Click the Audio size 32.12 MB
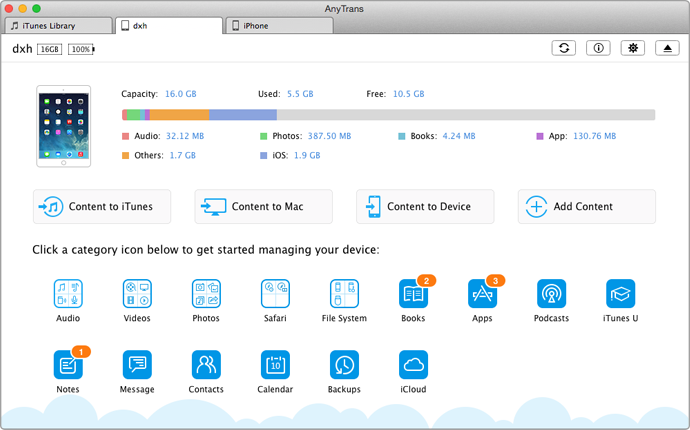 [185, 136]
